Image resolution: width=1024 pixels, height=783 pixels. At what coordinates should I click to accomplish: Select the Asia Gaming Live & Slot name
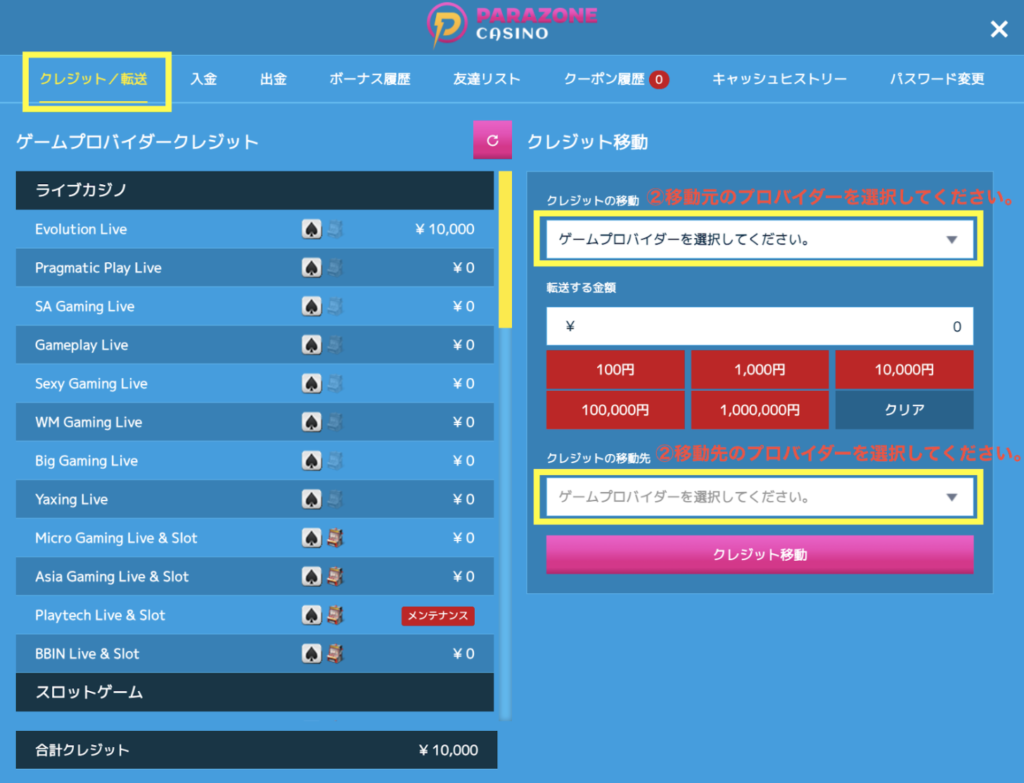(x=112, y=576)
